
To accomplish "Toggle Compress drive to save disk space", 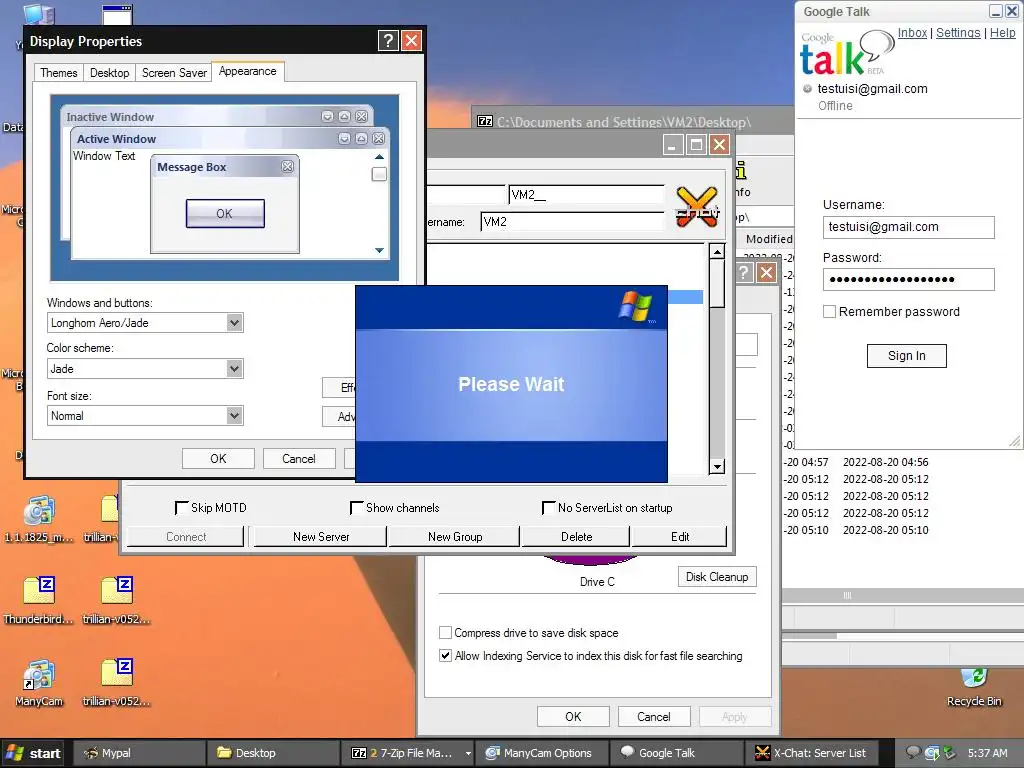I will pos(445,633).
